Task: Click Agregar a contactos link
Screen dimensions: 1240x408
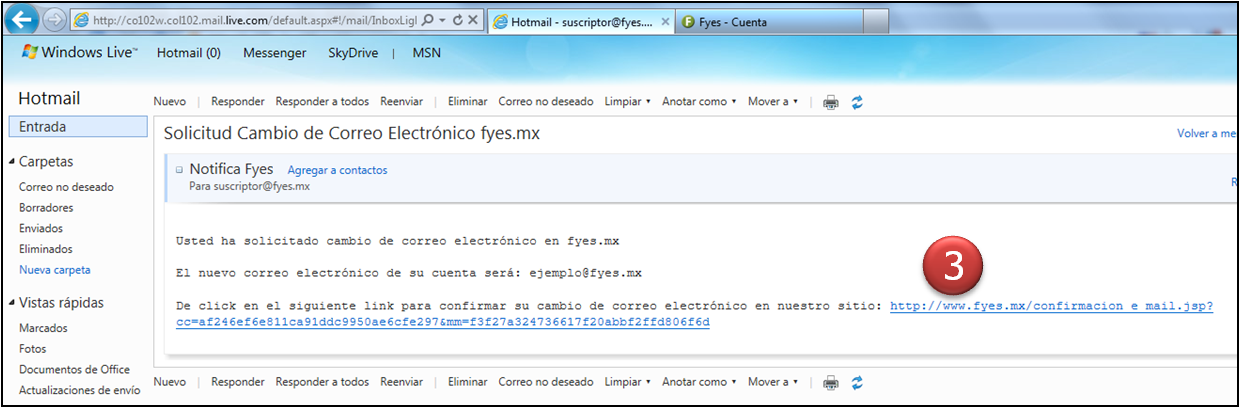Action: [337, 170]
